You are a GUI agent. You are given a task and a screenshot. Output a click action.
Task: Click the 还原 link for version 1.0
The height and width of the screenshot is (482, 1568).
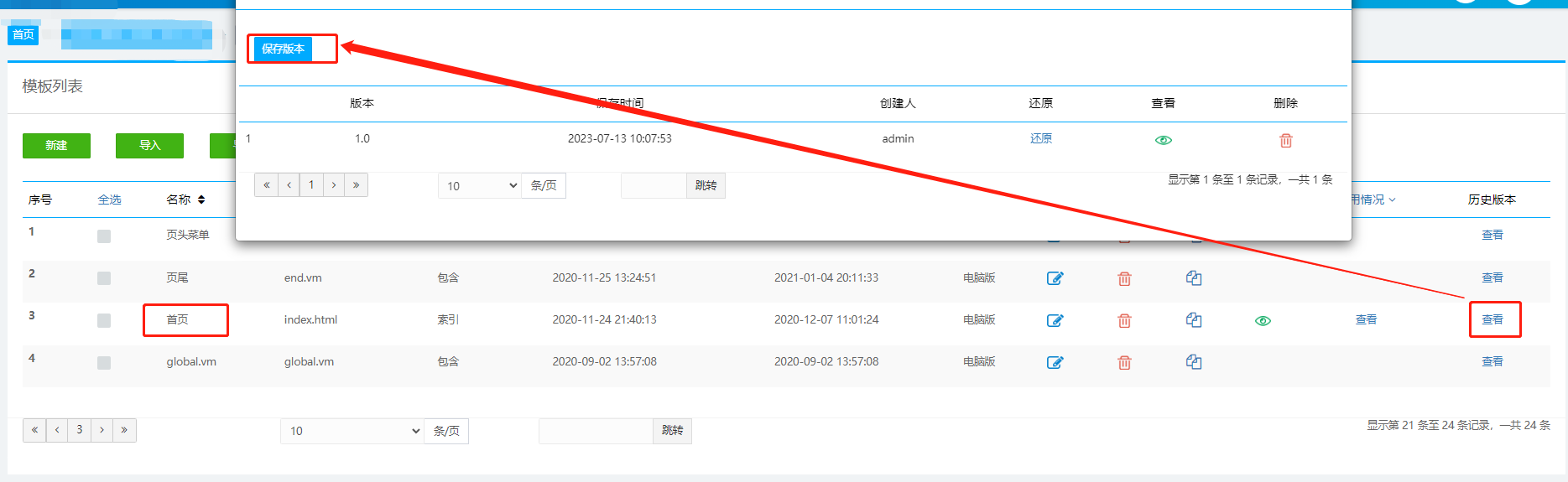click(1040, 139)
